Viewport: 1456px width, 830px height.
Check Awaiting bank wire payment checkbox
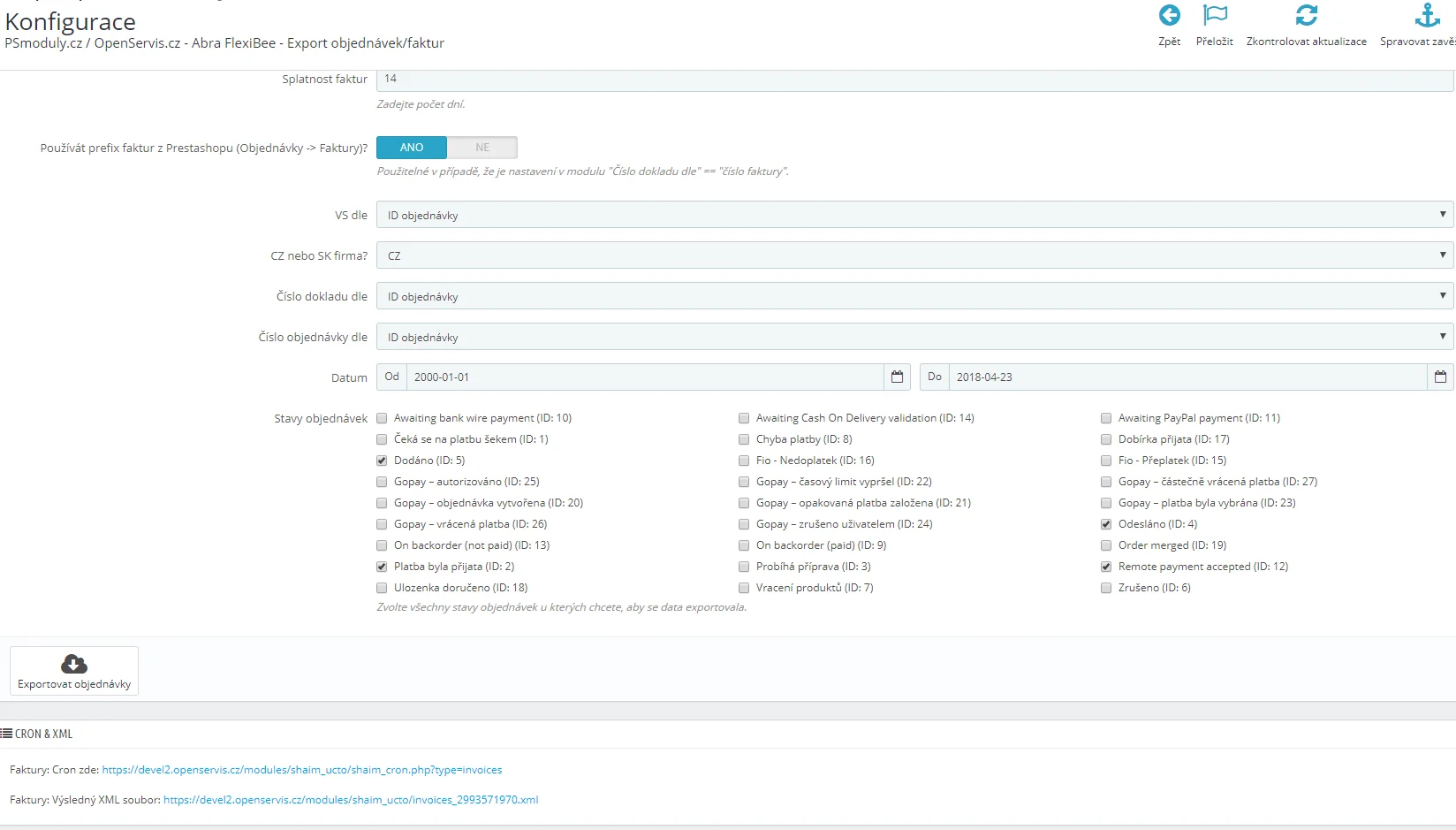tap(382, 418)
